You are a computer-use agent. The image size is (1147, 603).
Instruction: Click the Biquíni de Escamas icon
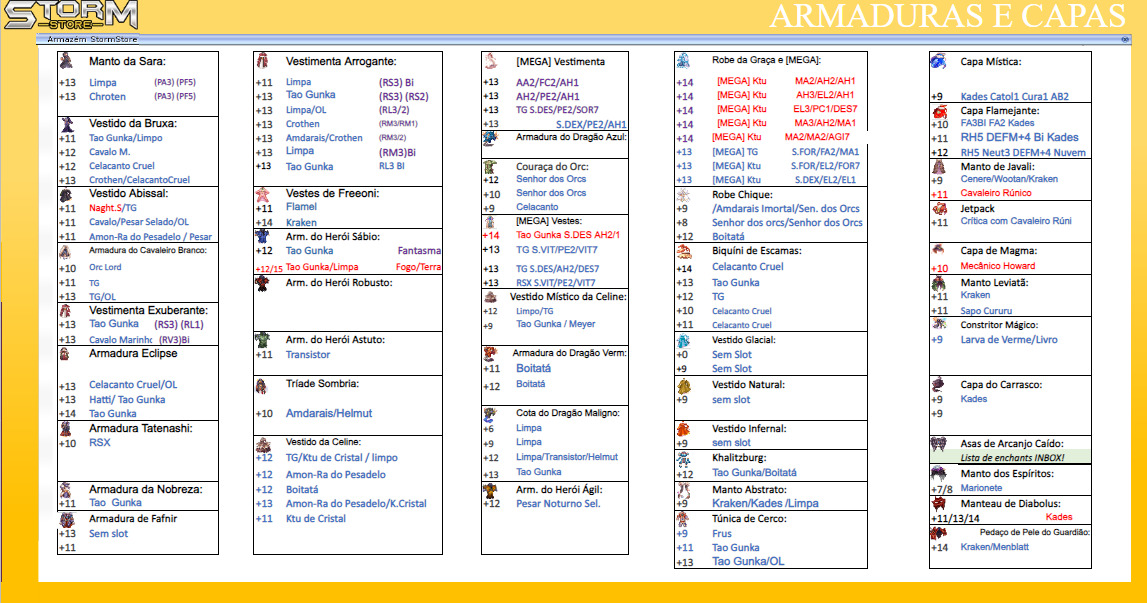click(x=682, y=252)
